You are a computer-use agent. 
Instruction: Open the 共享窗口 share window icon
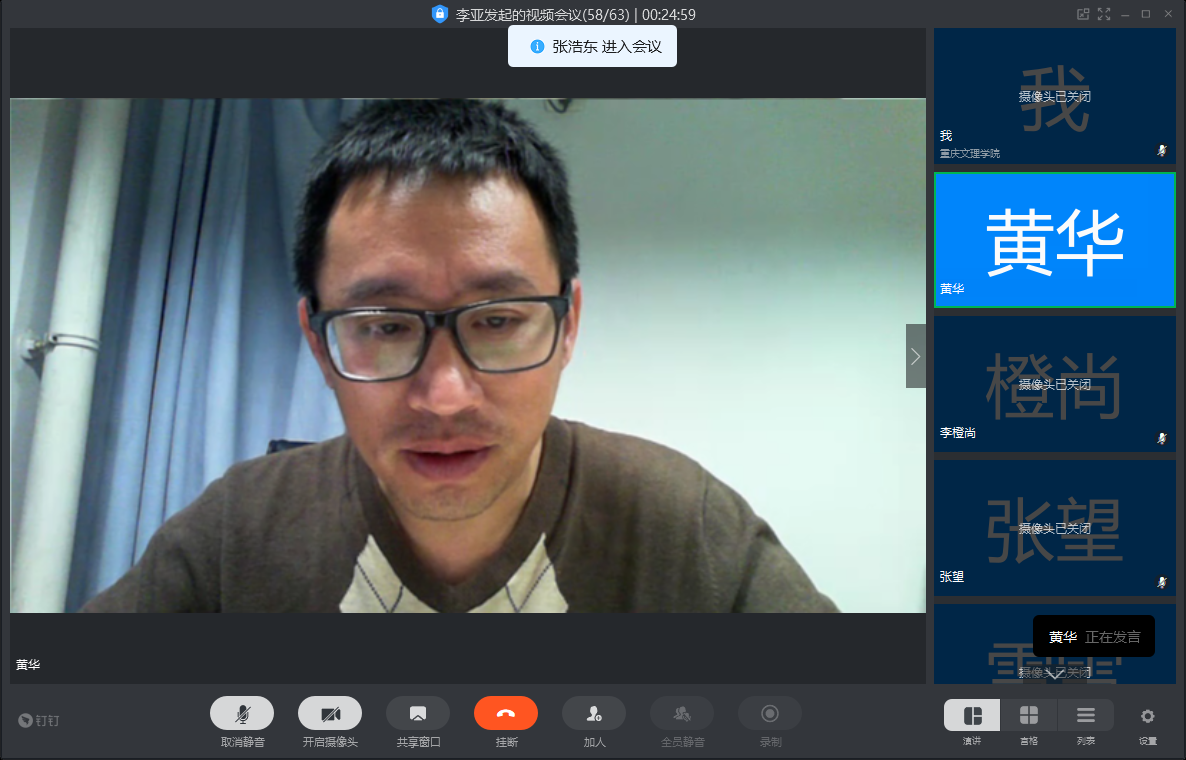coord(418,713)
